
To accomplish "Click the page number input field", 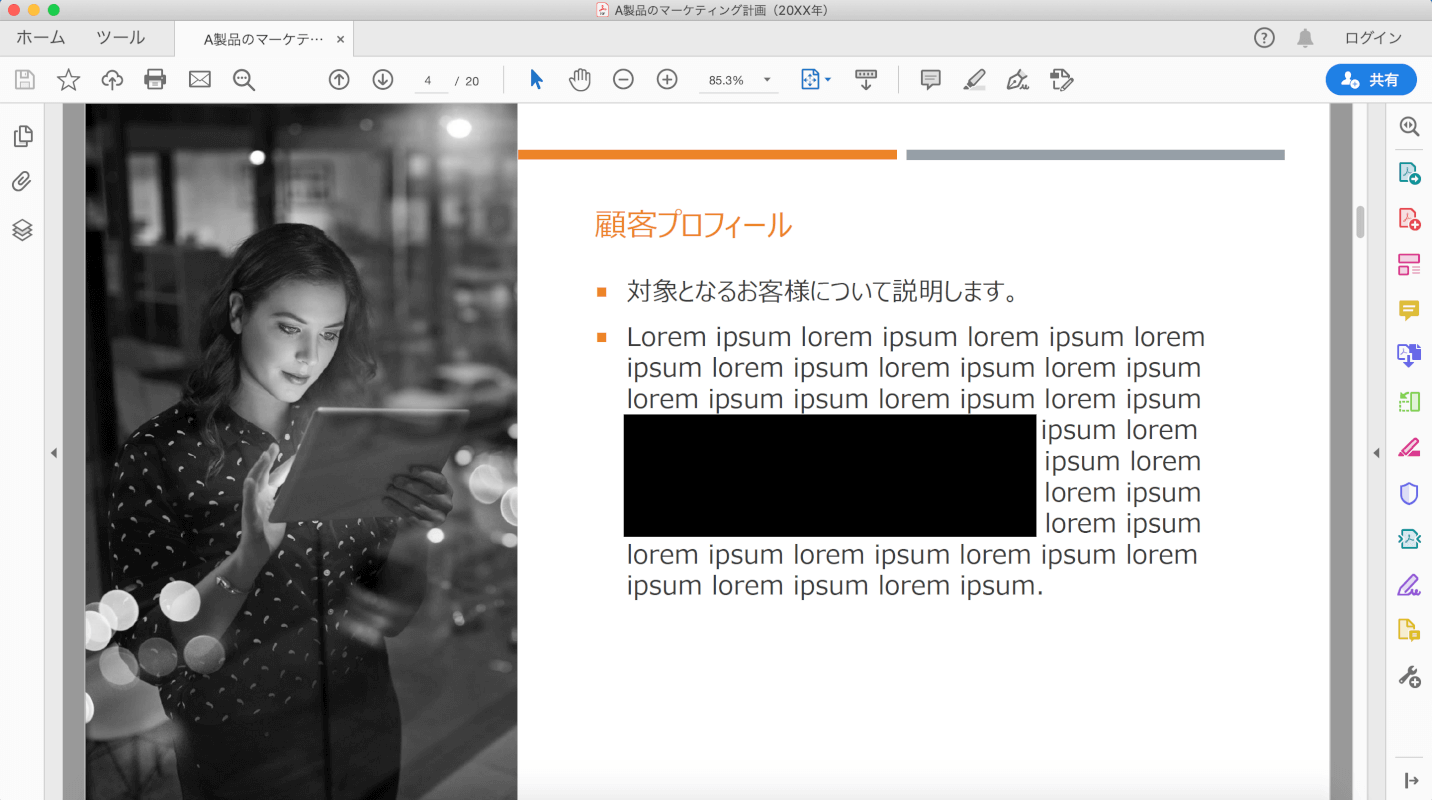I will click(429, 81).
